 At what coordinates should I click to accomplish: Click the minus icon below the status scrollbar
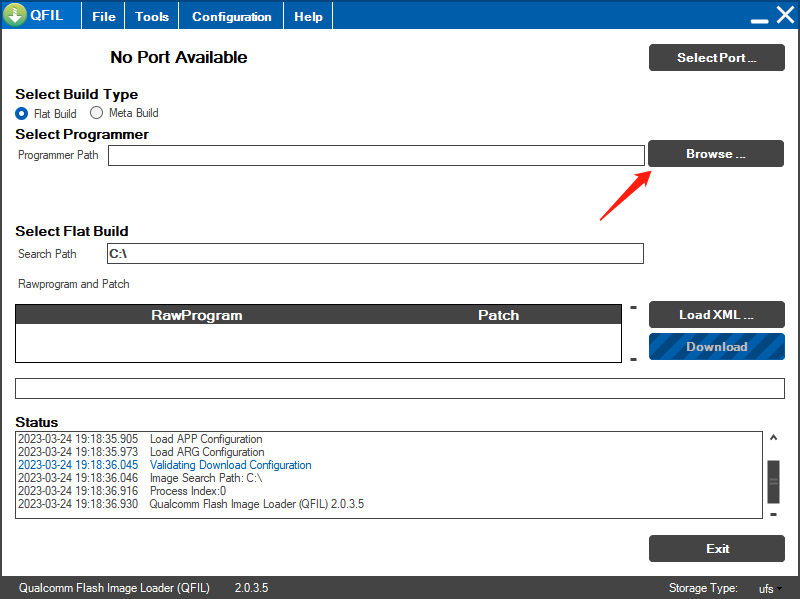point(773,514)
